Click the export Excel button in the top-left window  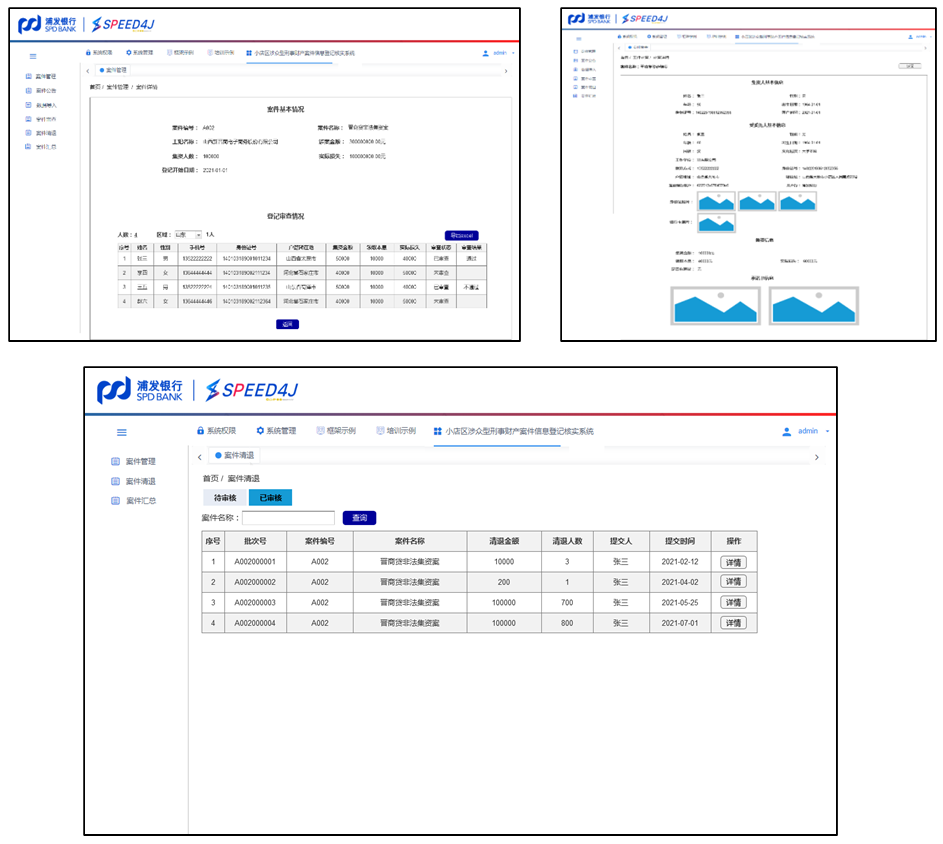point(461,236)
